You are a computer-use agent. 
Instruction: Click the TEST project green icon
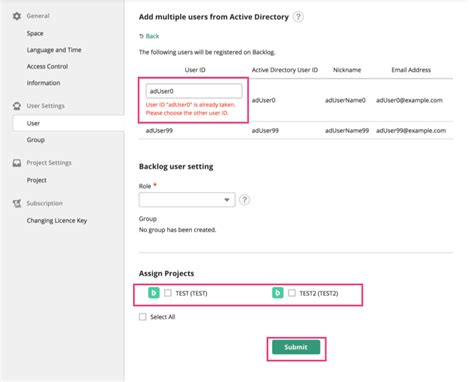[154, 293]
